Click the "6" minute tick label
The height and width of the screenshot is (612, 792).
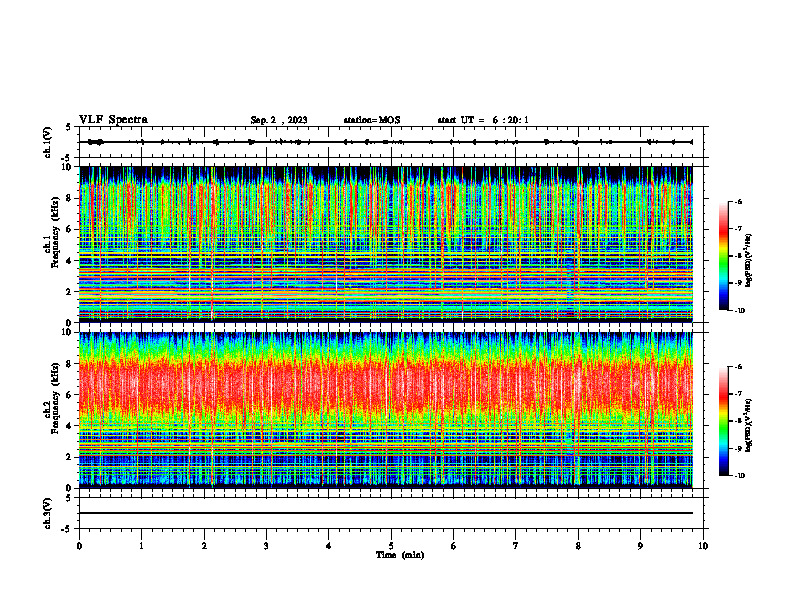(x=454, y=546)
